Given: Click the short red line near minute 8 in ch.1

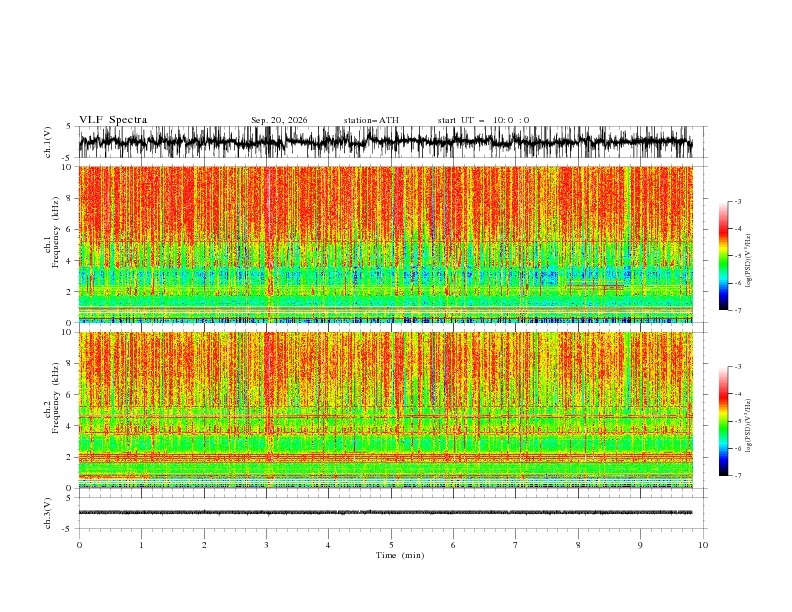Looking at the screenshot, I should pos(596,286).
